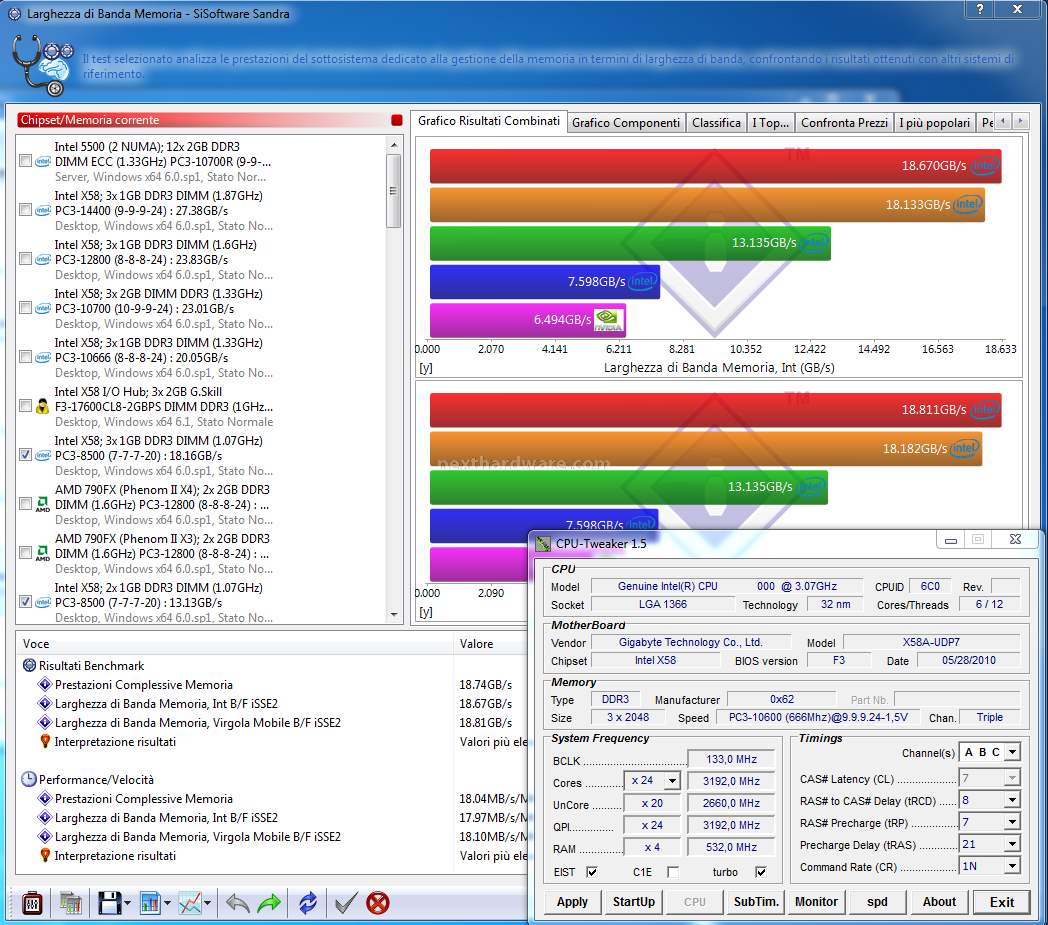Click the floppy disk save icon
The height and width of the screenshot is (925, 1048).
pos(110,904)
